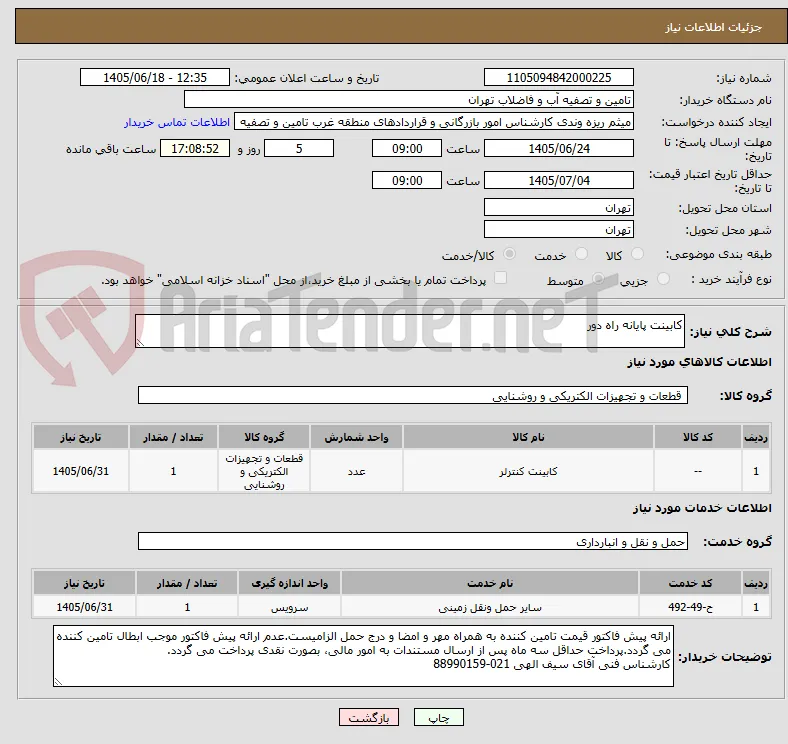Click the نام کالا column header
The image size is (788, 744).
tap(528, 437)
